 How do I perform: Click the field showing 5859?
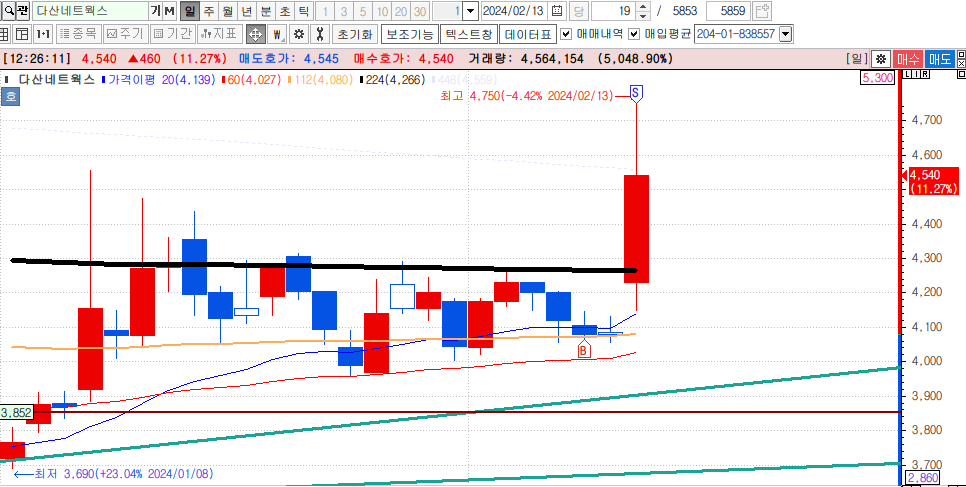[x=728, y=10]
